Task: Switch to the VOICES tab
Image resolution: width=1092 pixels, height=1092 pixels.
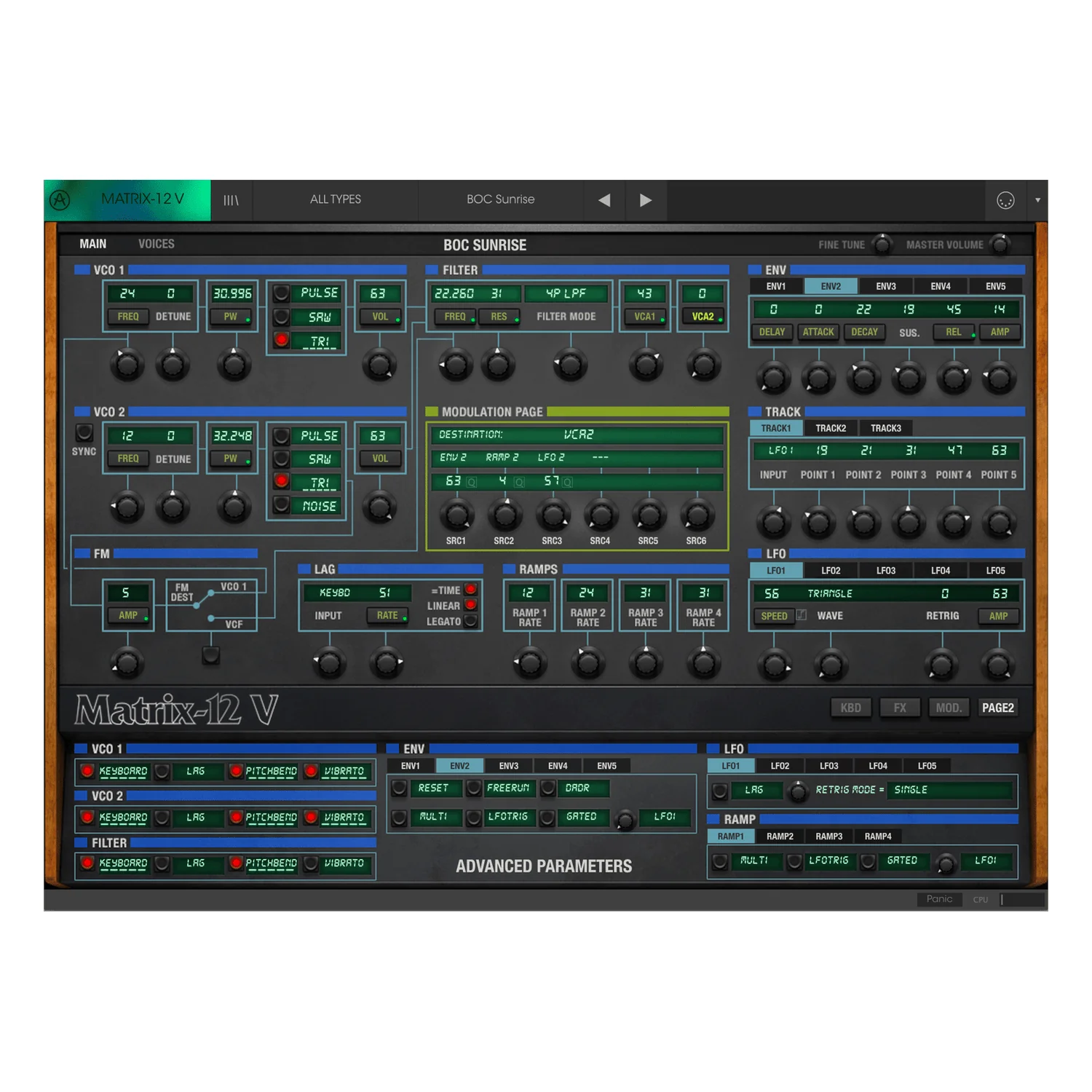Action: pos(157,244)
